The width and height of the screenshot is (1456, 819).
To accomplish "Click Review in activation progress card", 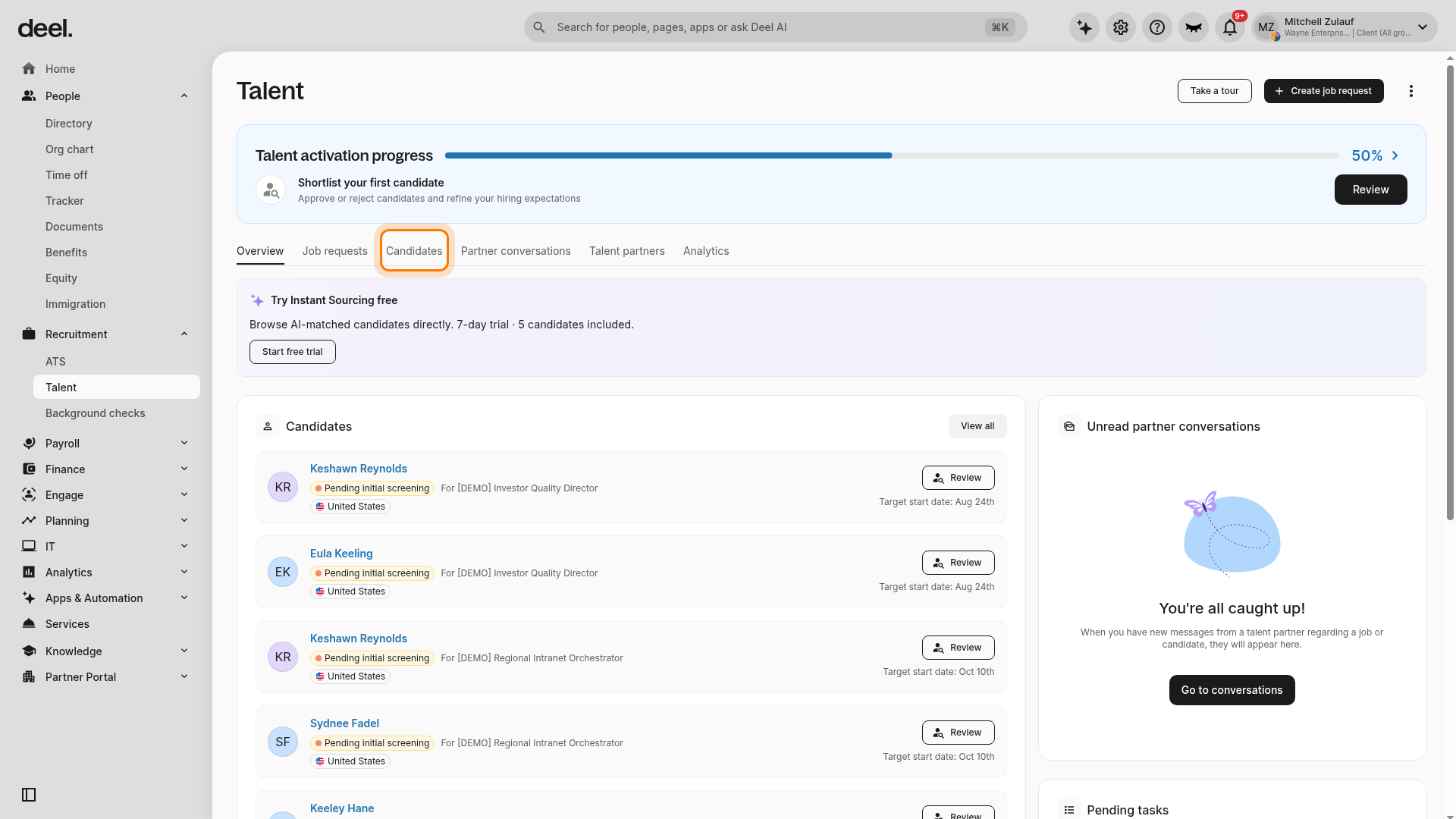I will tap(1371, 190).
